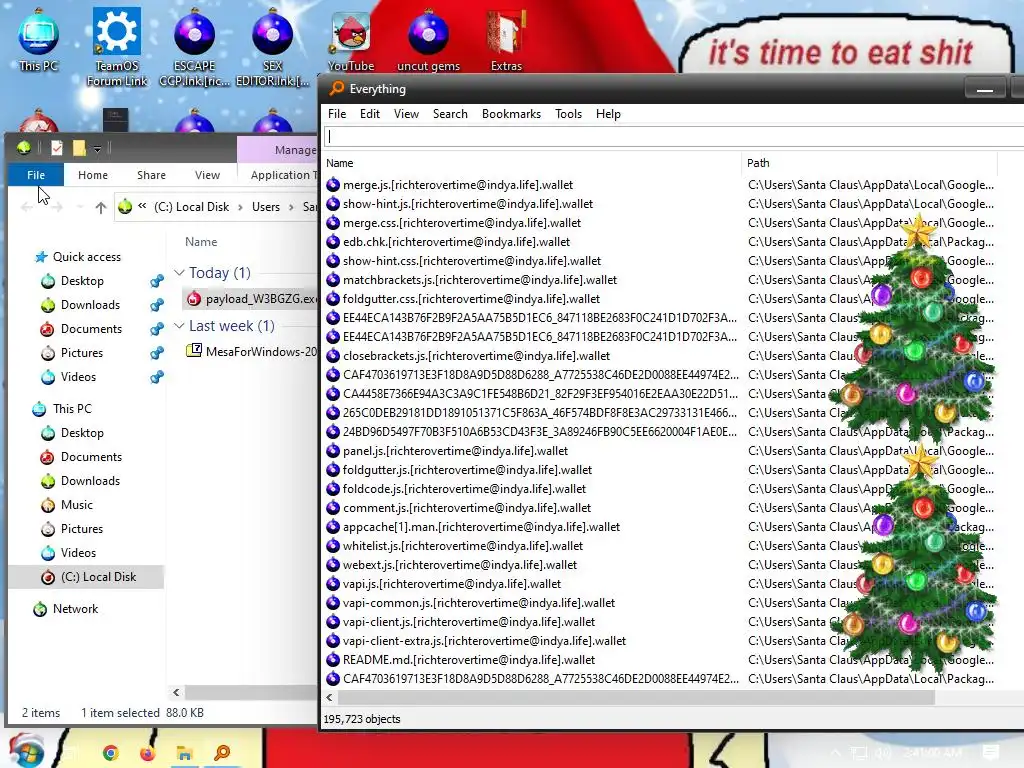Click the Start button with Santa hat
Viewport: 1024px width, 768px height.
pyautogui.click(x=26, y=751)
